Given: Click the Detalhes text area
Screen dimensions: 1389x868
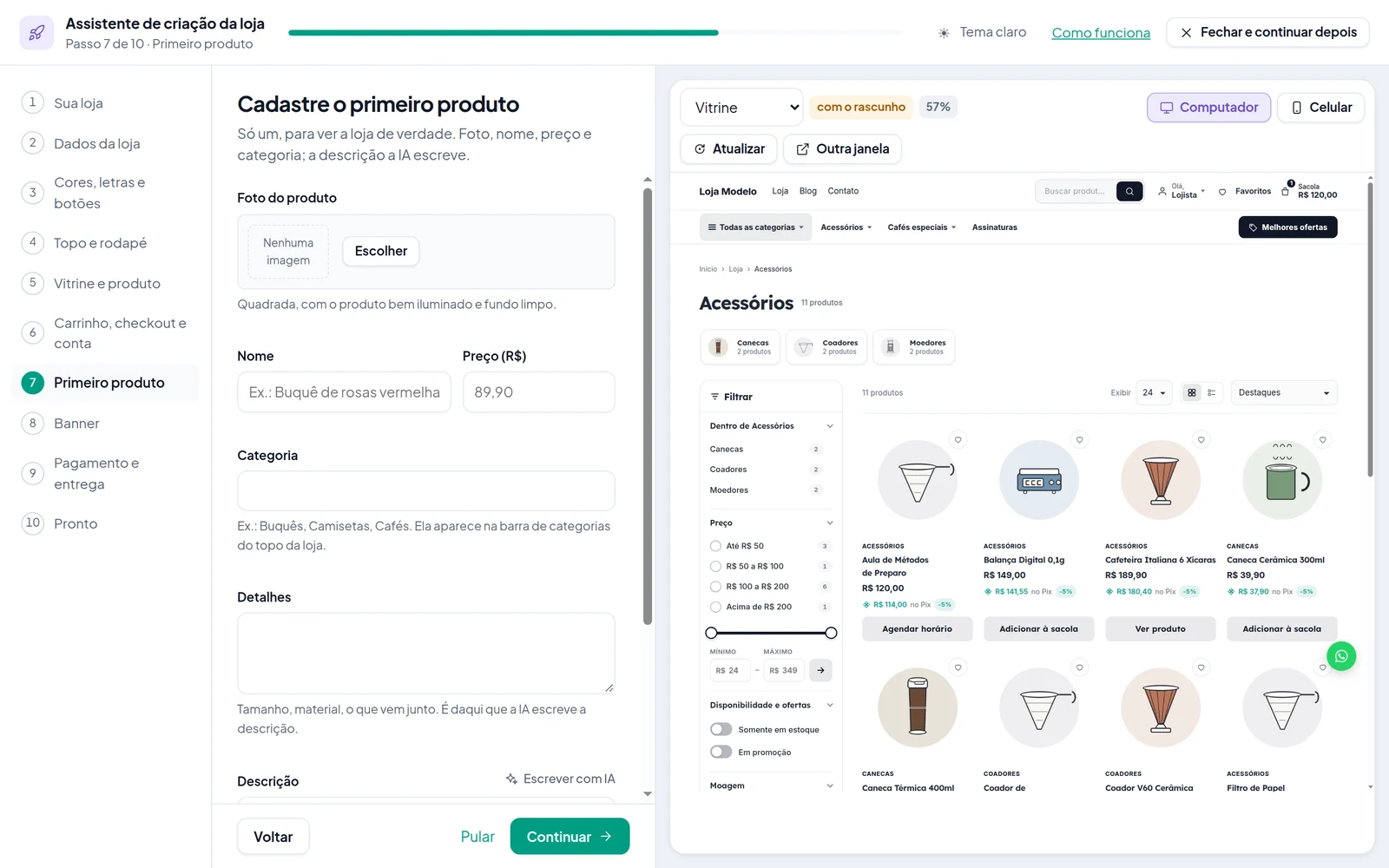Looking at the screenshot, I should click(426, 653).
